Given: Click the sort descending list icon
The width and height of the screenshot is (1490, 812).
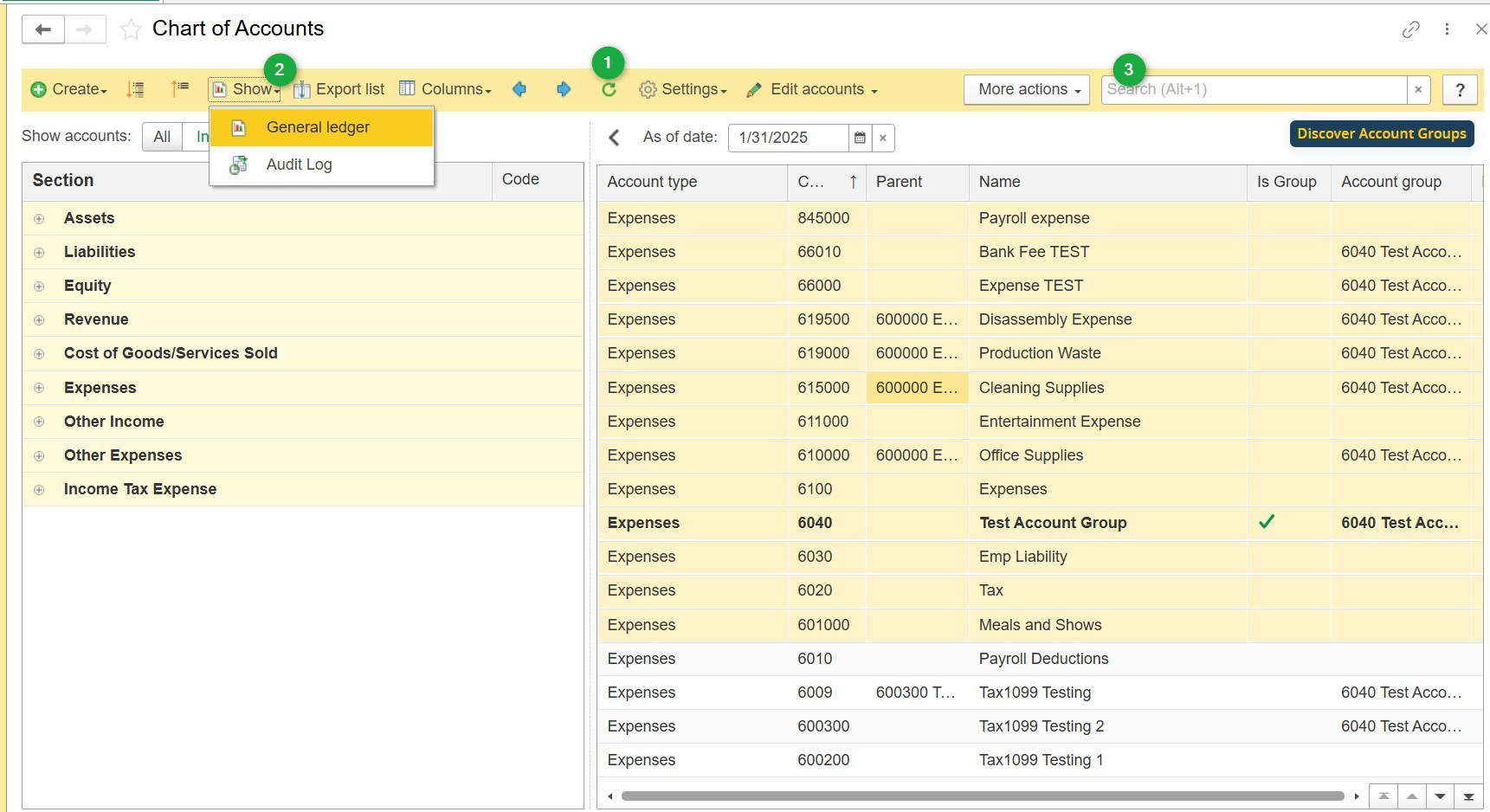Looking at the screenshot, I should 135,89.
